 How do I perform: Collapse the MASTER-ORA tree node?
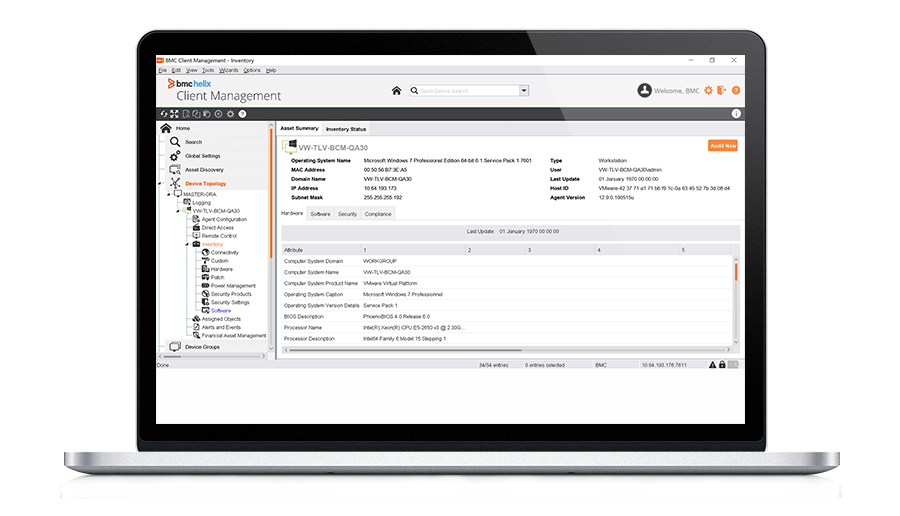coord(167,194)
